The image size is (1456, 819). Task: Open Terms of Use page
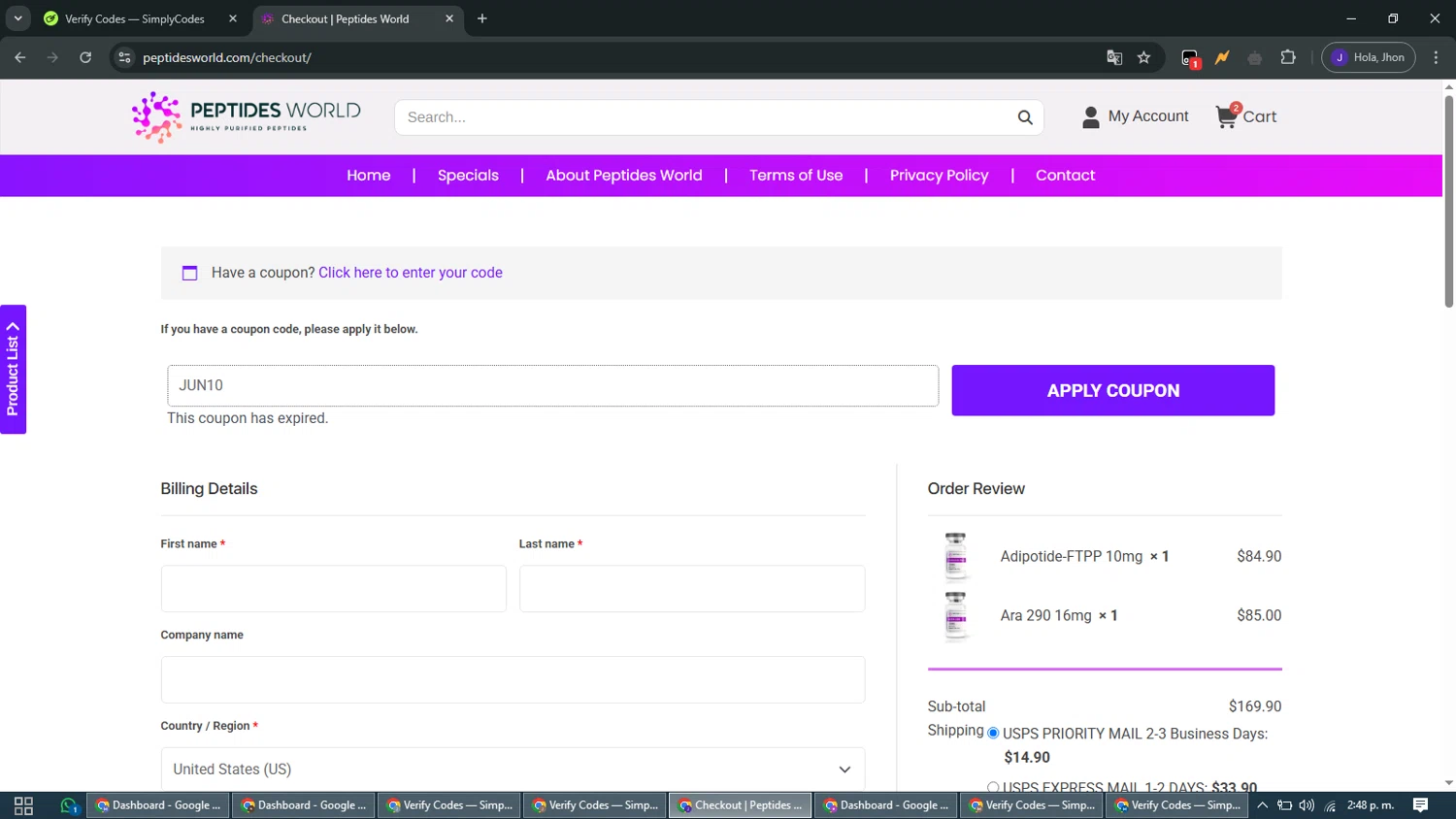796,176
